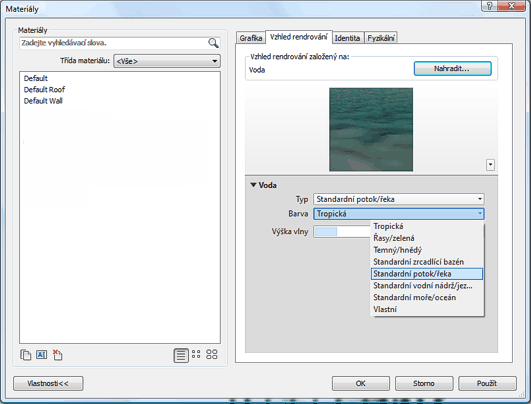Click the duplicate material icon
The width and height of the screenshot is (531, 404).
point(25,355)
